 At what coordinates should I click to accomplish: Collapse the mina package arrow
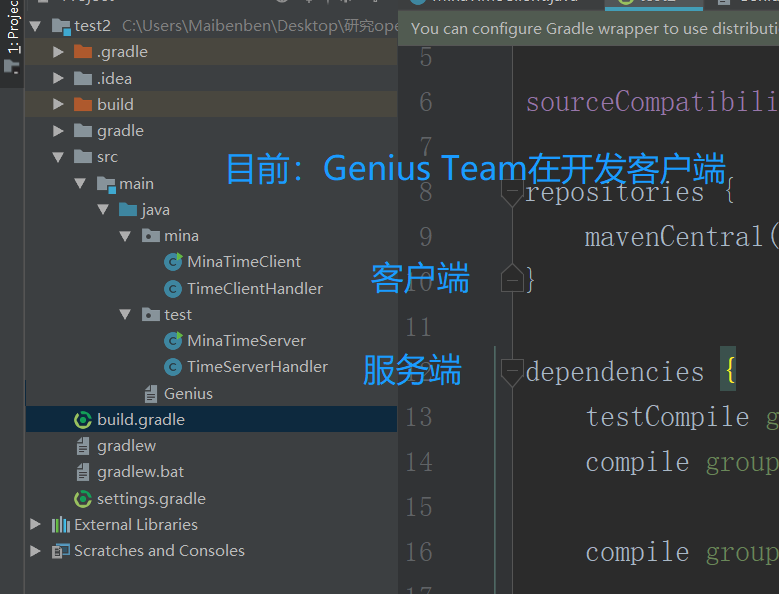click(x=125, y=235)
